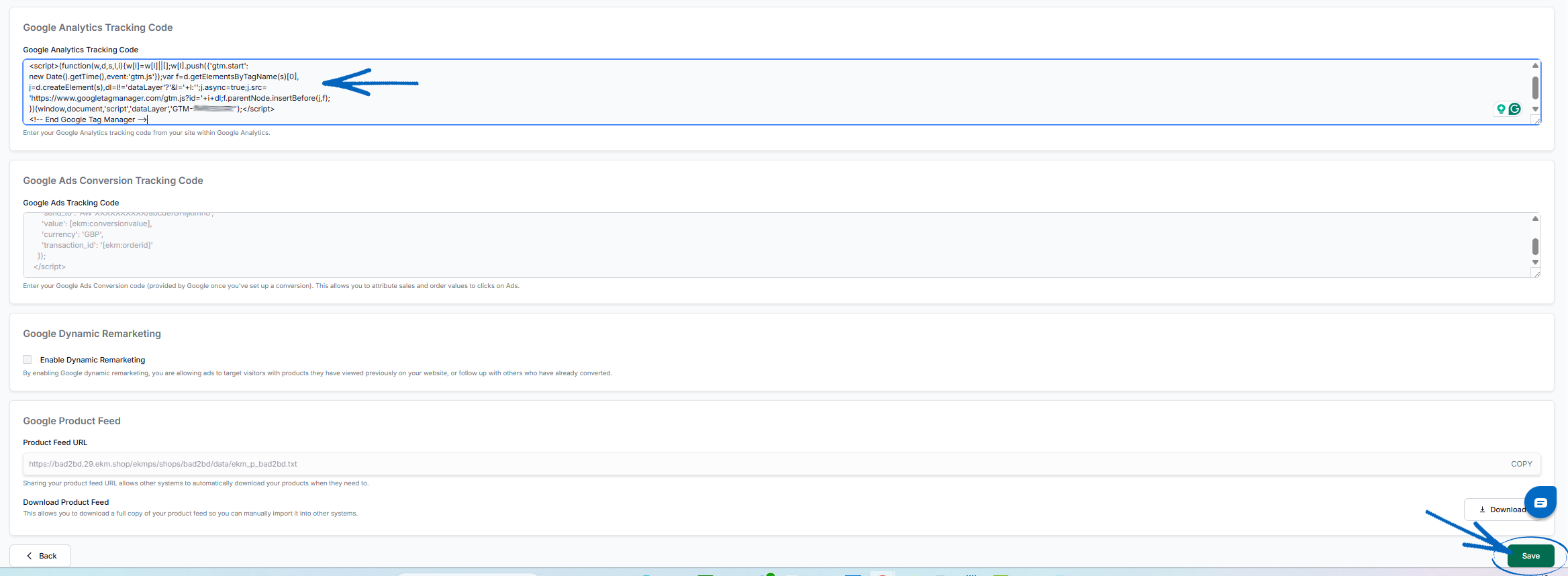Image resolution: width=1568 pixels, height=576 pixels.
Task: Click scroll-down arrow of Analytics code box
Action: 1535,109
